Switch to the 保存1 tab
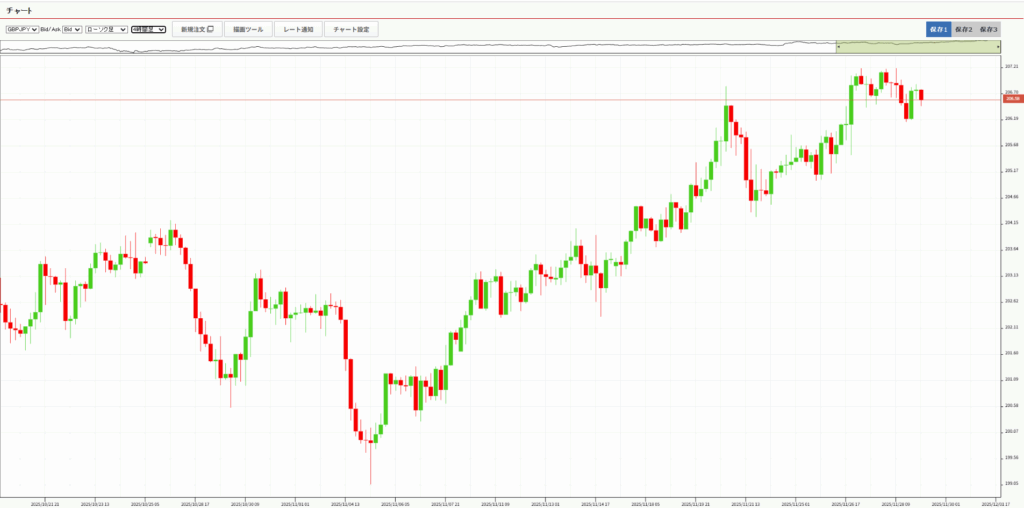The image size is (1024, 508). click(x=938, y=30)
